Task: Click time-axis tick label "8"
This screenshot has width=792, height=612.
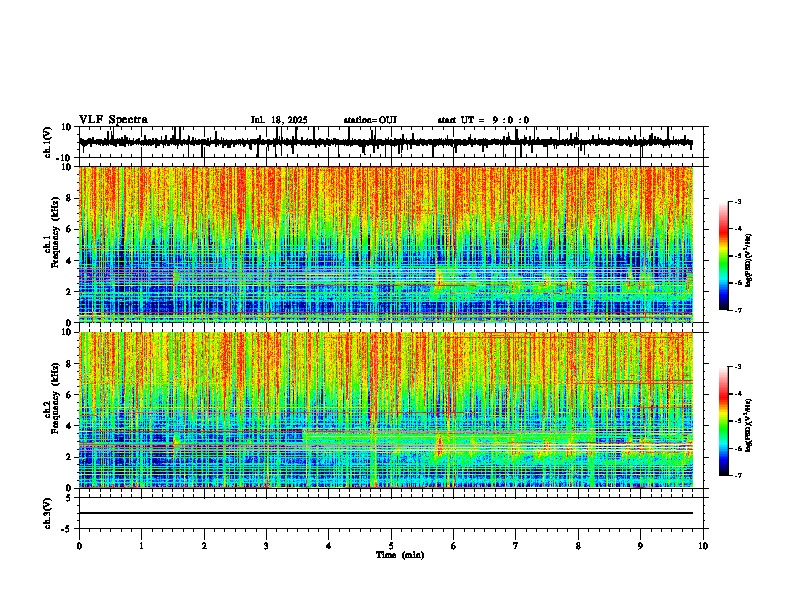Action: pos(578,546)
